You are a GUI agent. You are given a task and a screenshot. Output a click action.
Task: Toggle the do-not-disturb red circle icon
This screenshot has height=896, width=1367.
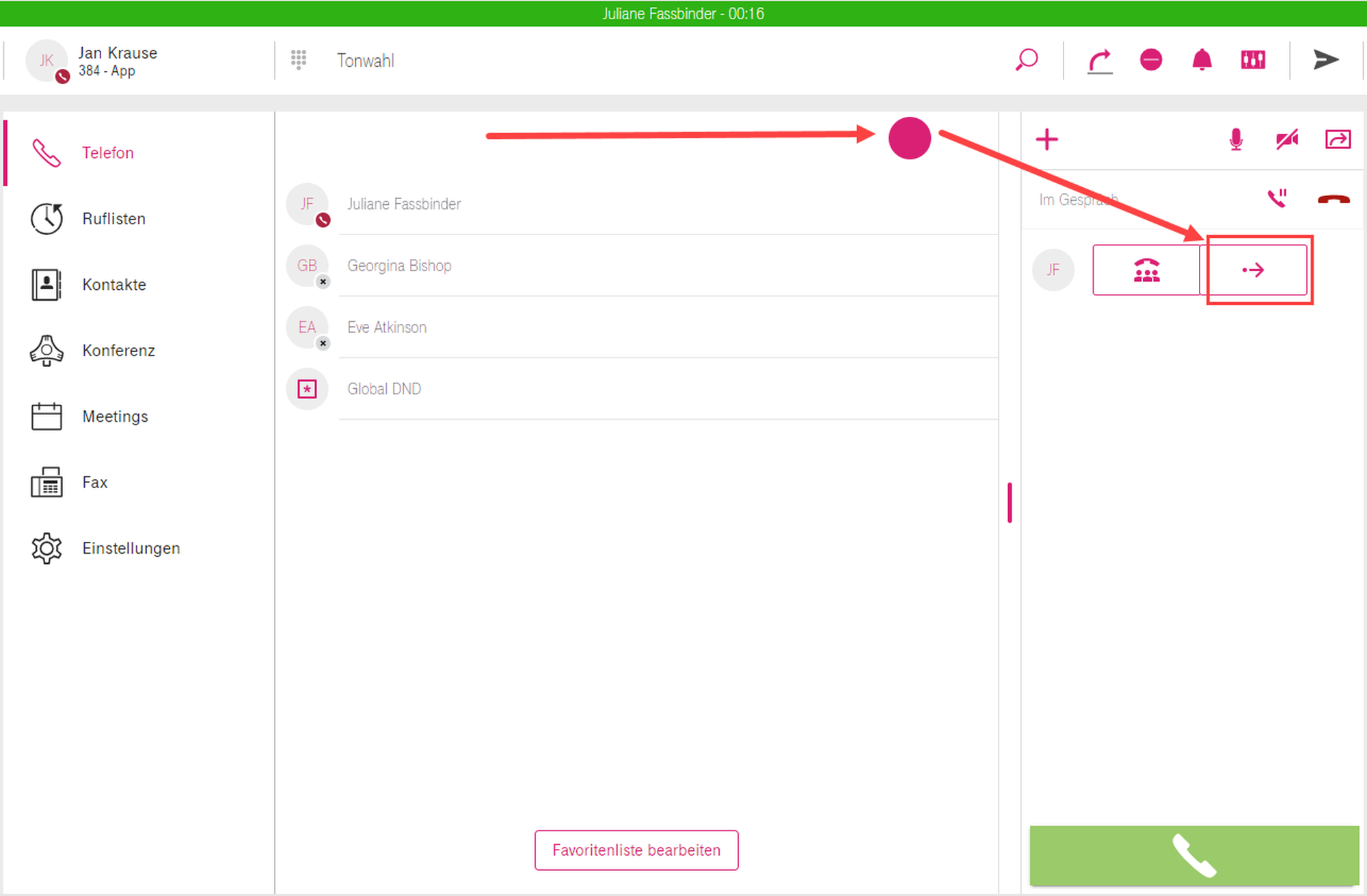tap(1151, 60)
